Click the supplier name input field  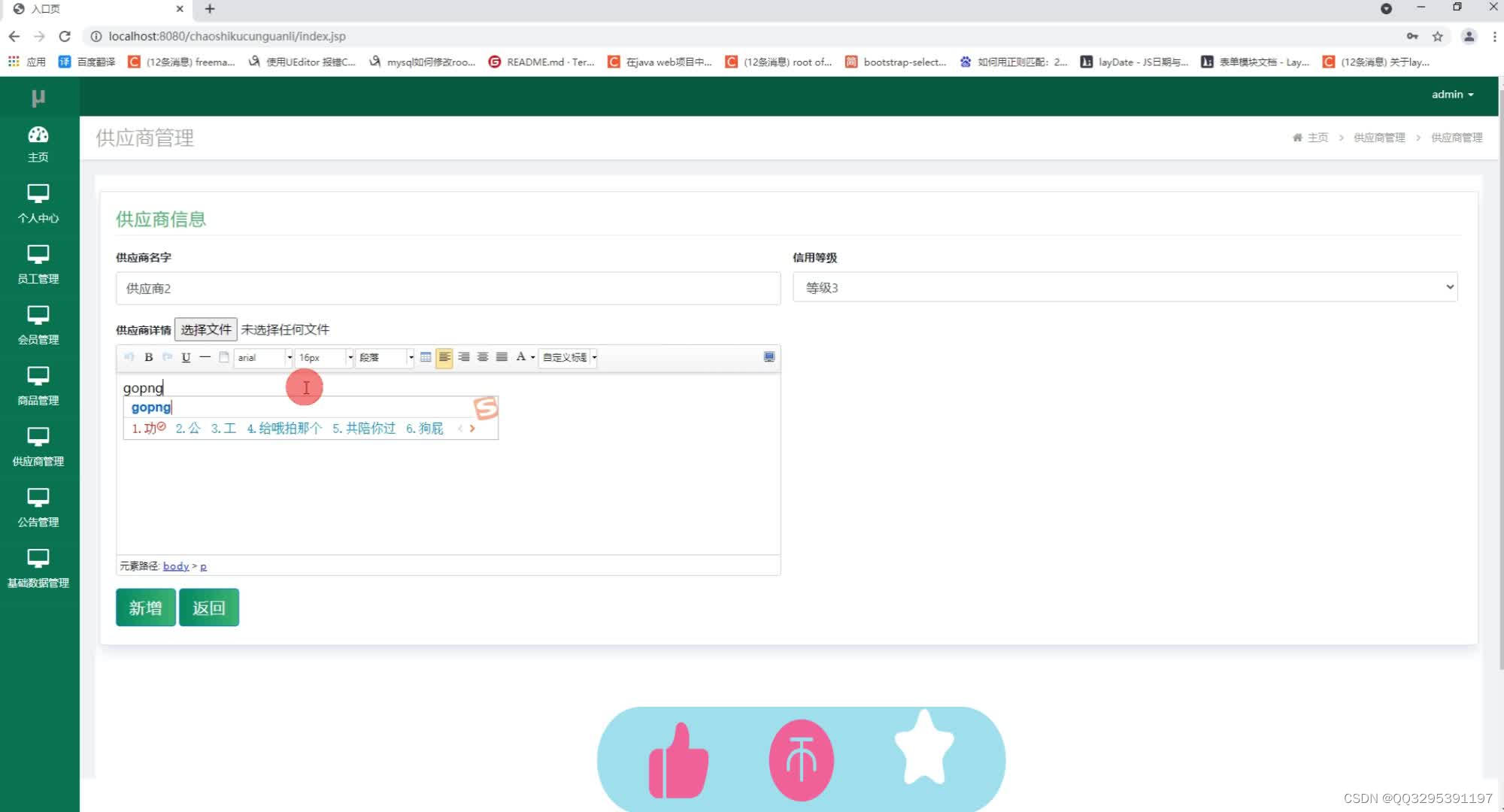448,288
